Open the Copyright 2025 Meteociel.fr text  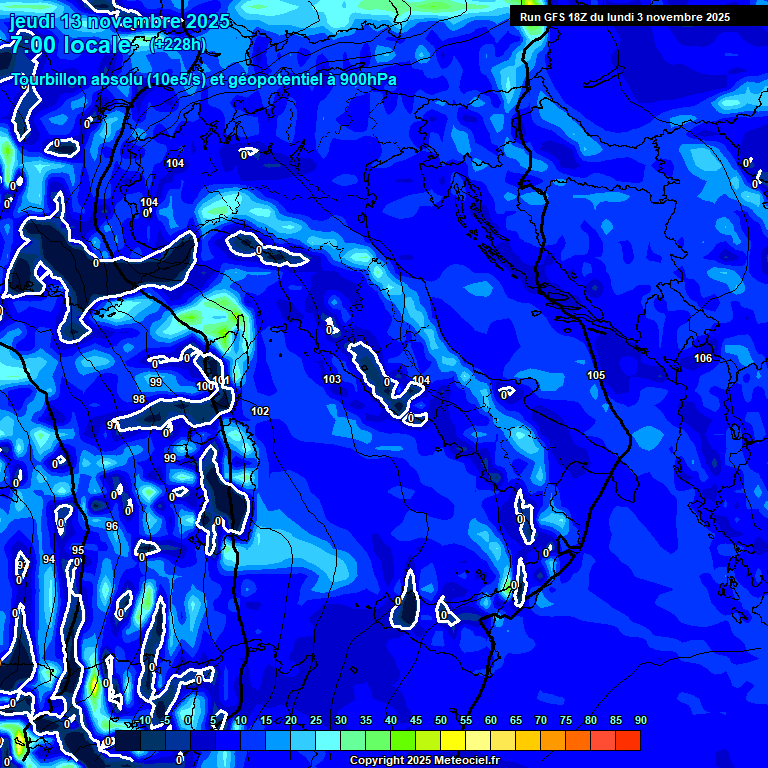click(x=424, y=760)
